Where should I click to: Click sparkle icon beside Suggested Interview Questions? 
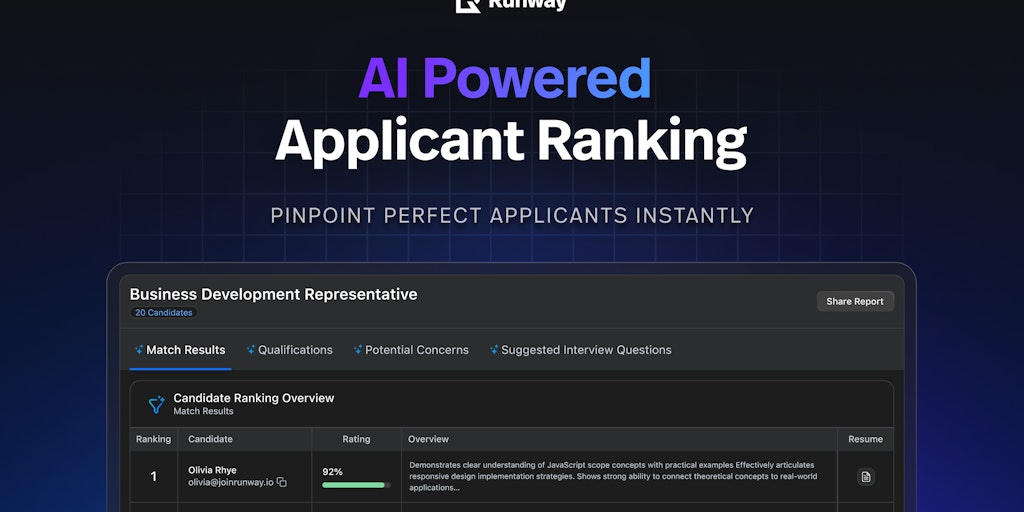click(494, 349)
